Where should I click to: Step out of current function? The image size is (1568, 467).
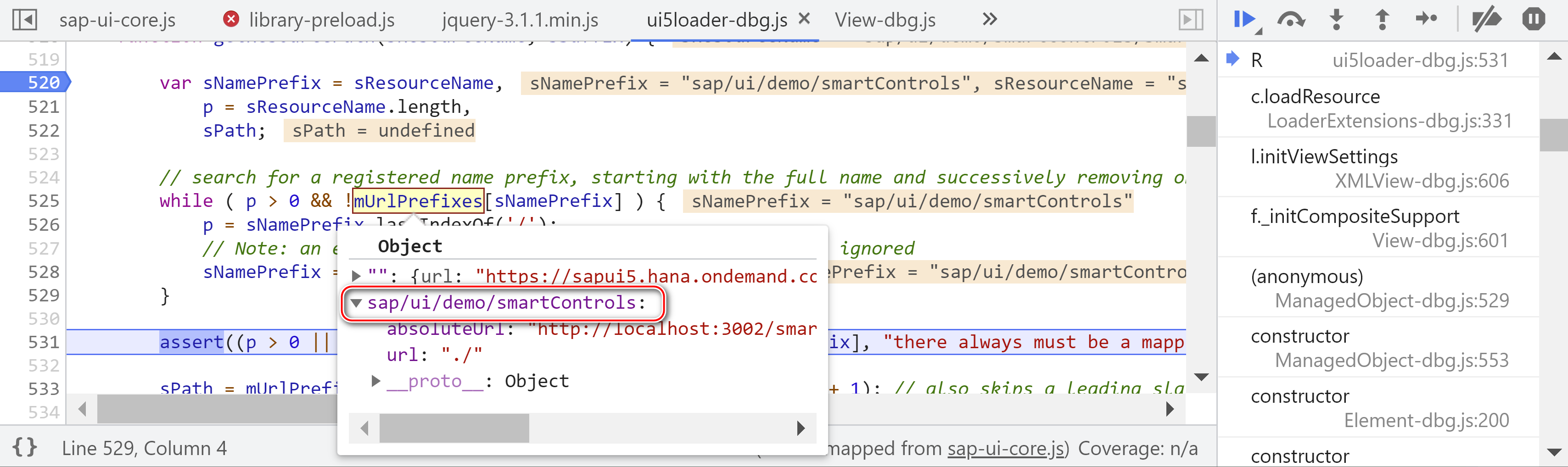point(1383,19)
